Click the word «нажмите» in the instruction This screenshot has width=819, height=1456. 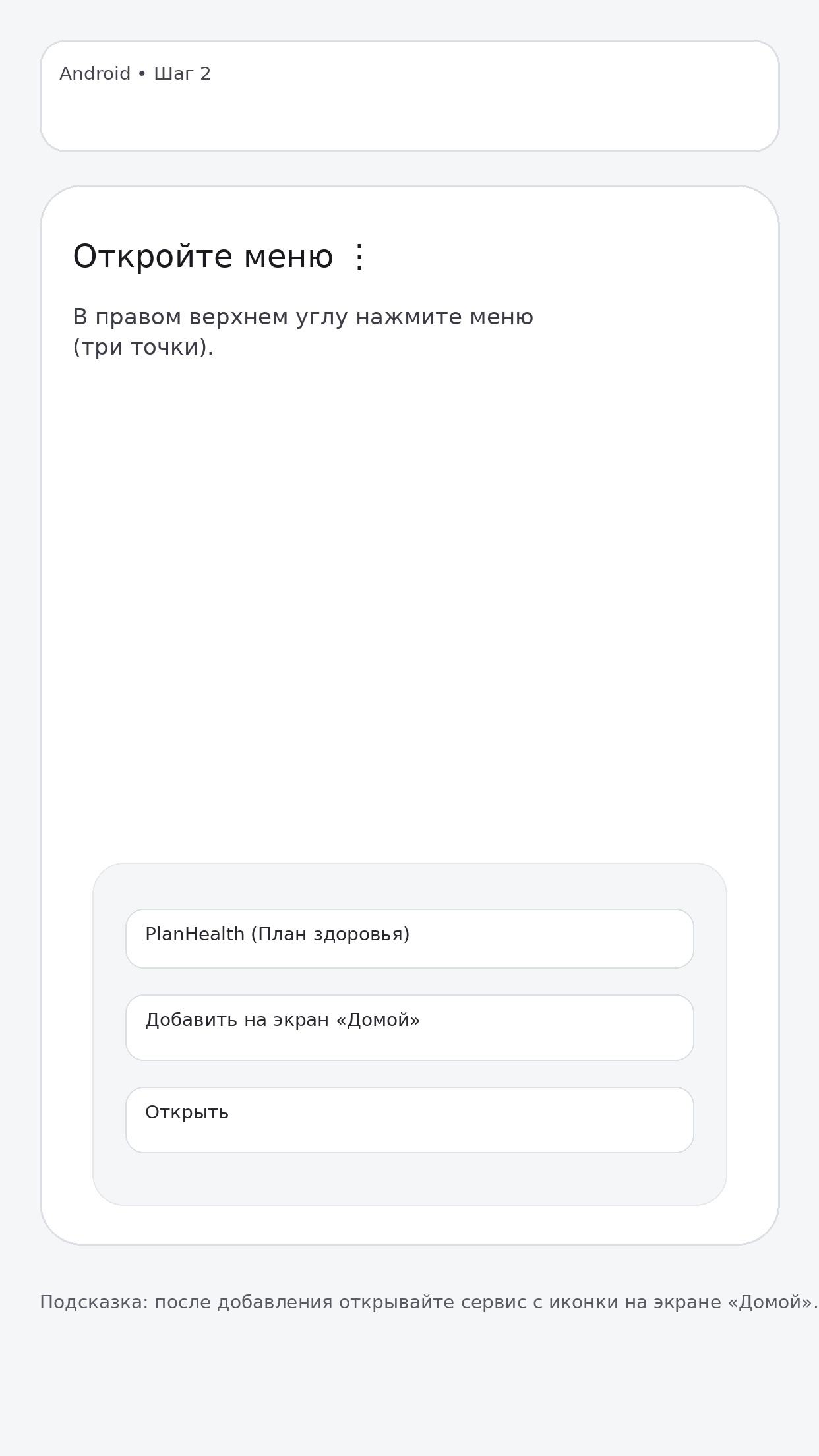409,317
